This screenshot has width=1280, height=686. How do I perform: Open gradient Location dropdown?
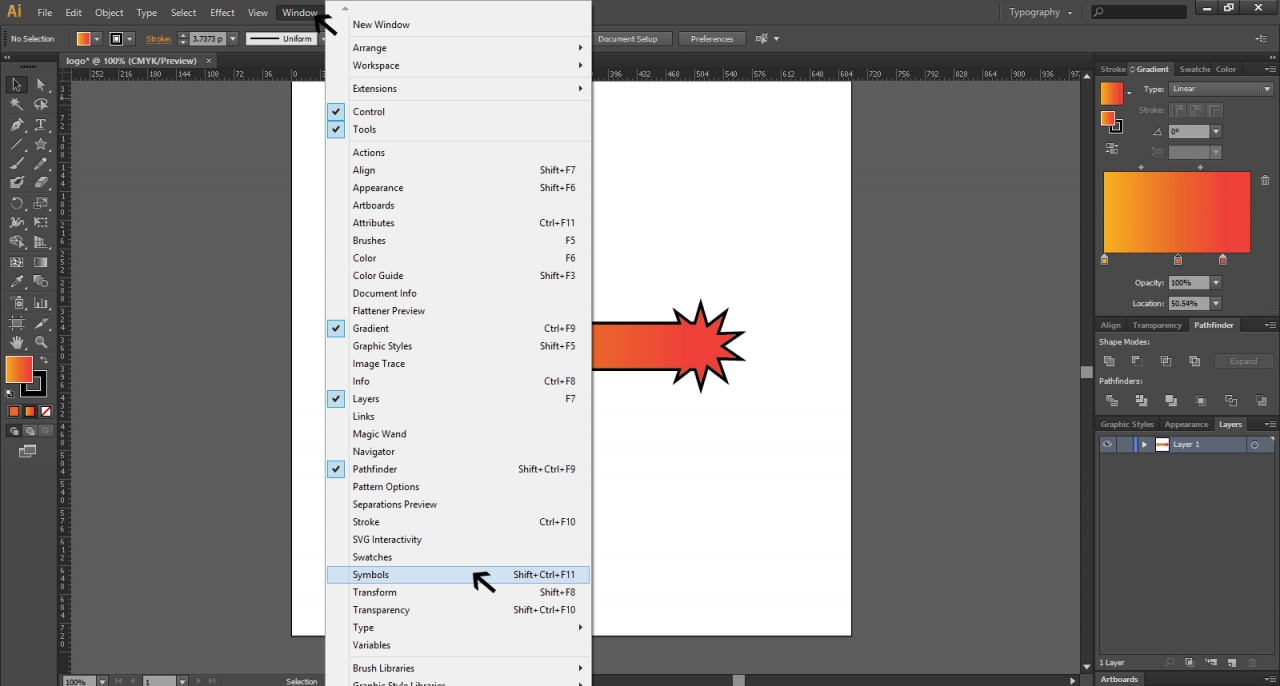pyautogui.click(x=1216, y=303)
